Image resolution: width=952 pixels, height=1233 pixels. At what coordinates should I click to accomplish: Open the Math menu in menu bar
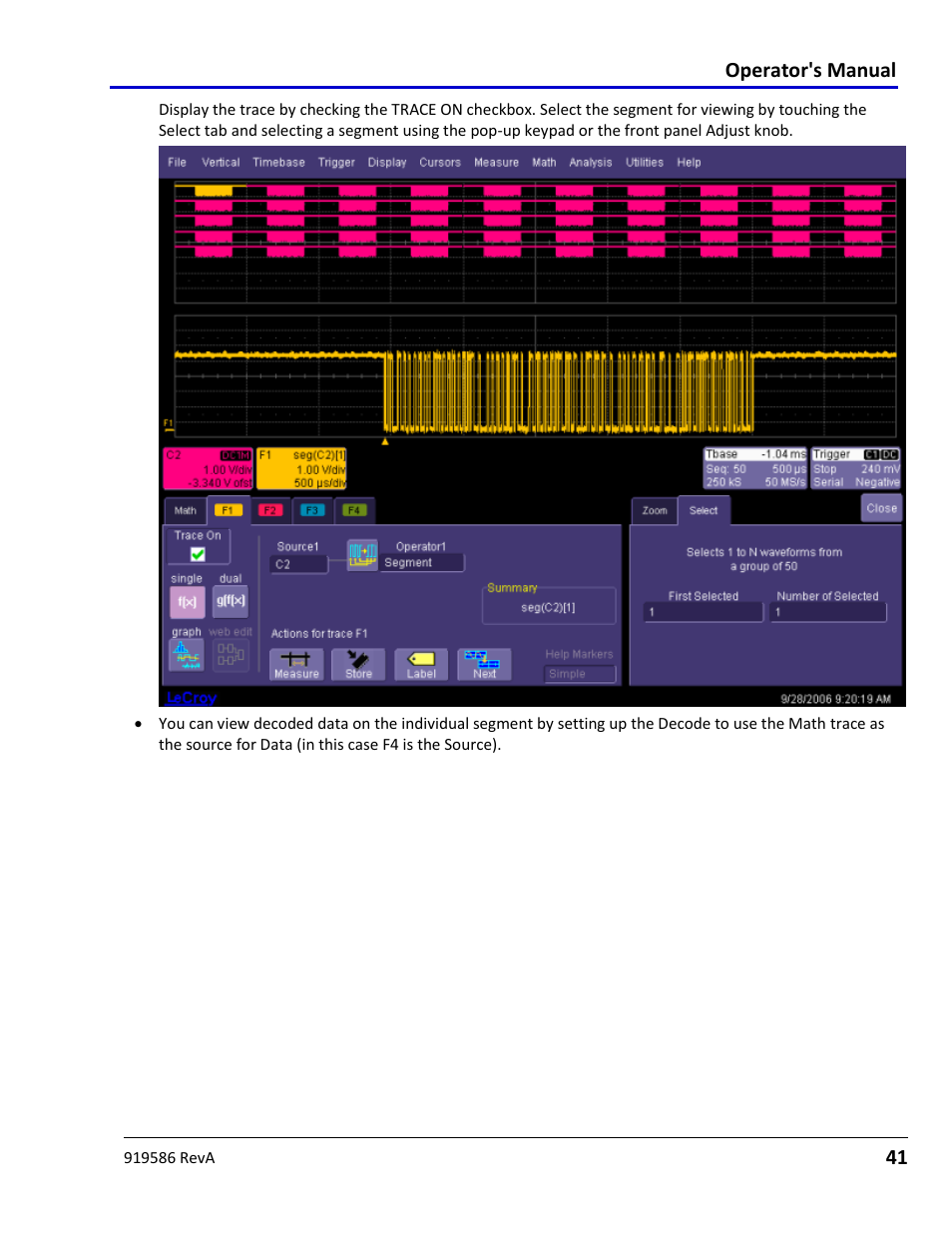tap(544, 163)
